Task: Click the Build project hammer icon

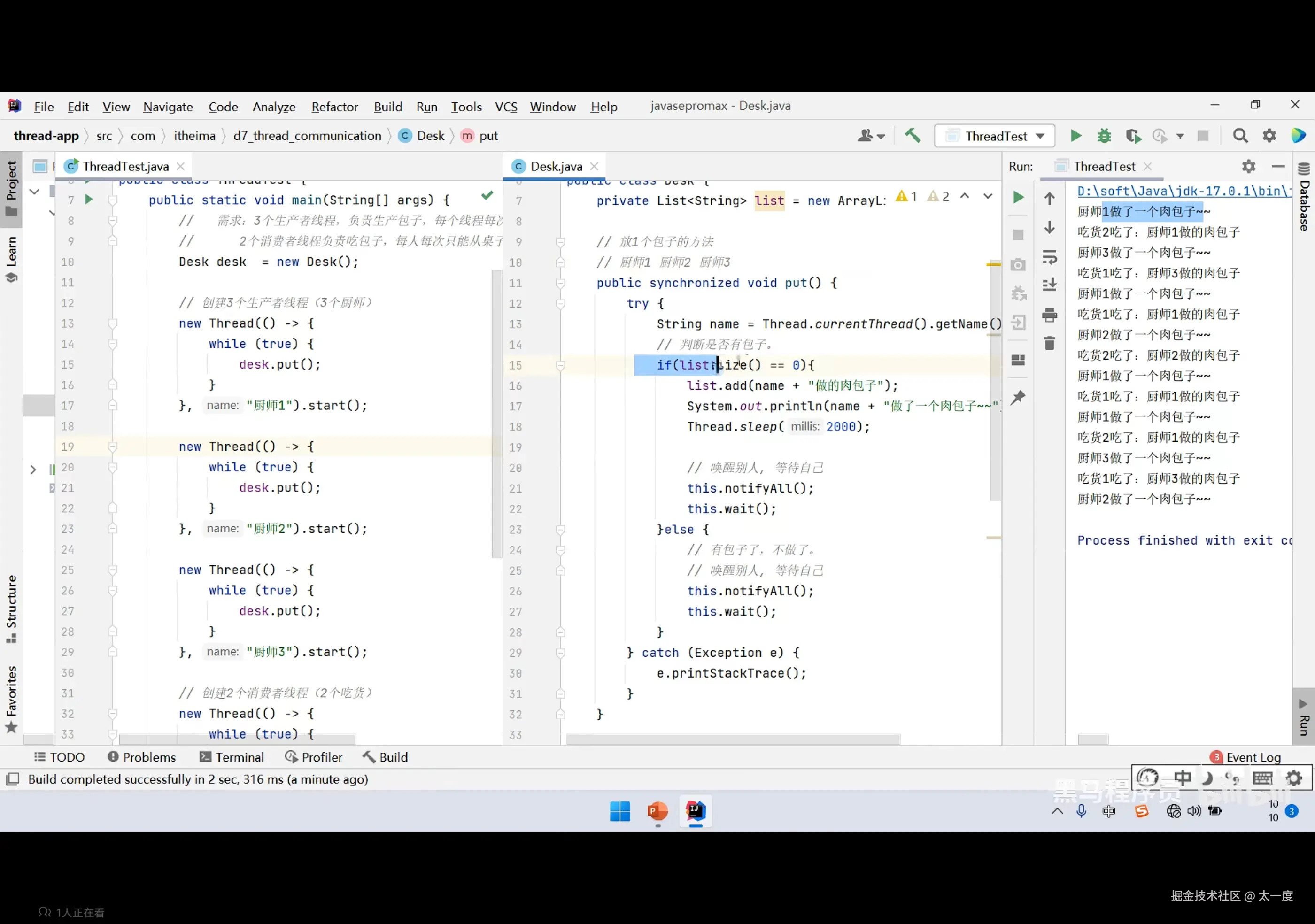Action: [x=913, y=136]
